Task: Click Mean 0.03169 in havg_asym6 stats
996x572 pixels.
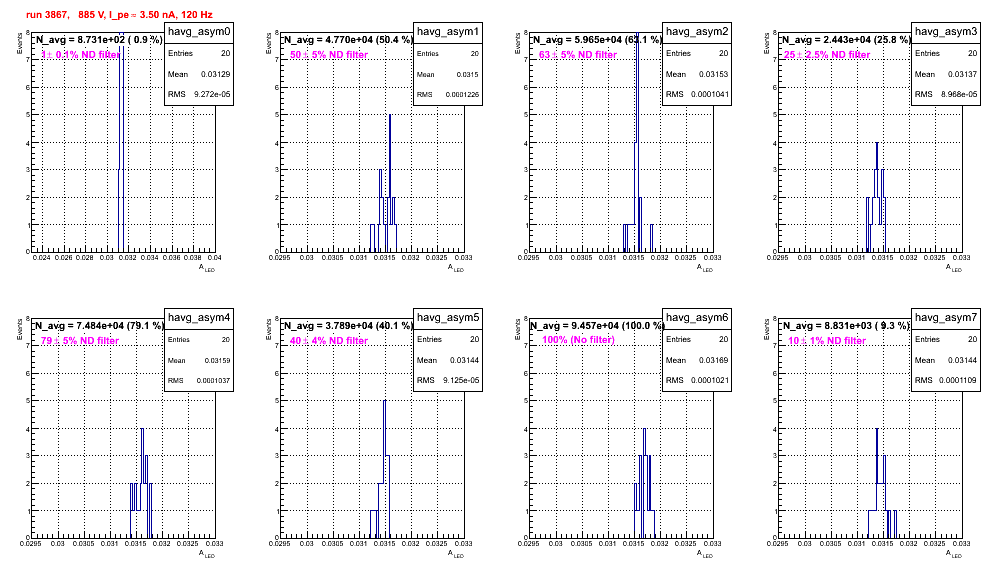Action: [x=697, y=360]
